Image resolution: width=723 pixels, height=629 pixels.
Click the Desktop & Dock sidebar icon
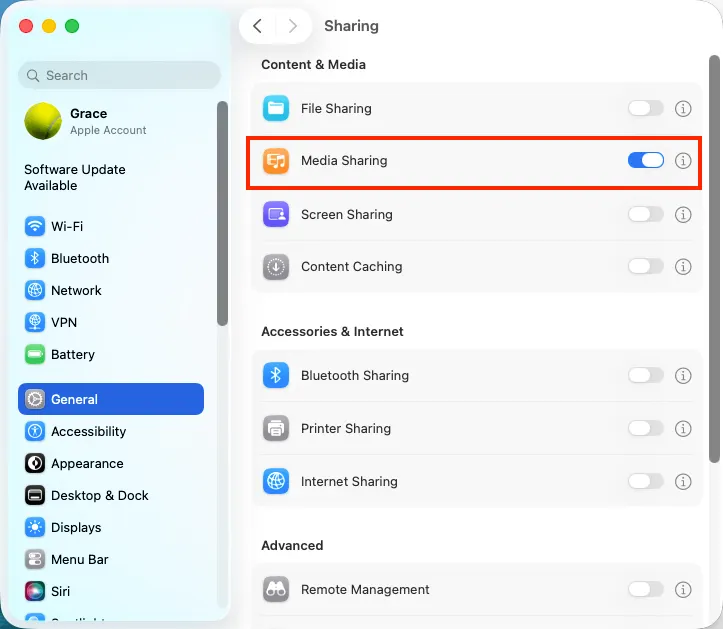pos(35,496)
